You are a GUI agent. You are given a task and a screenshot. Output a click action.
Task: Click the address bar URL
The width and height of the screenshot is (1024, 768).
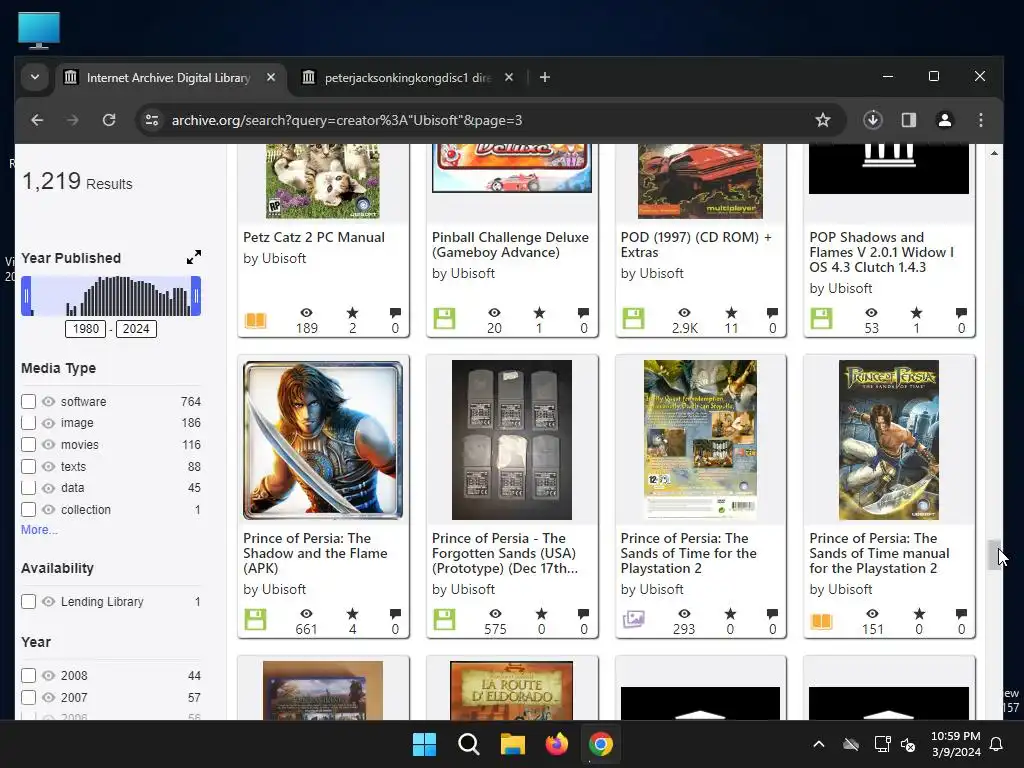pos(347,120)
